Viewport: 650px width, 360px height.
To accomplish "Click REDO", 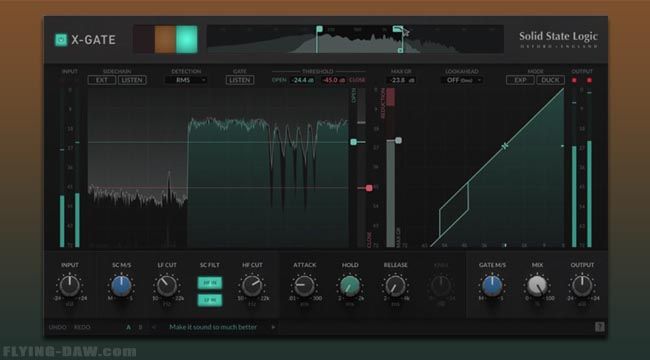I will (82, 327).
